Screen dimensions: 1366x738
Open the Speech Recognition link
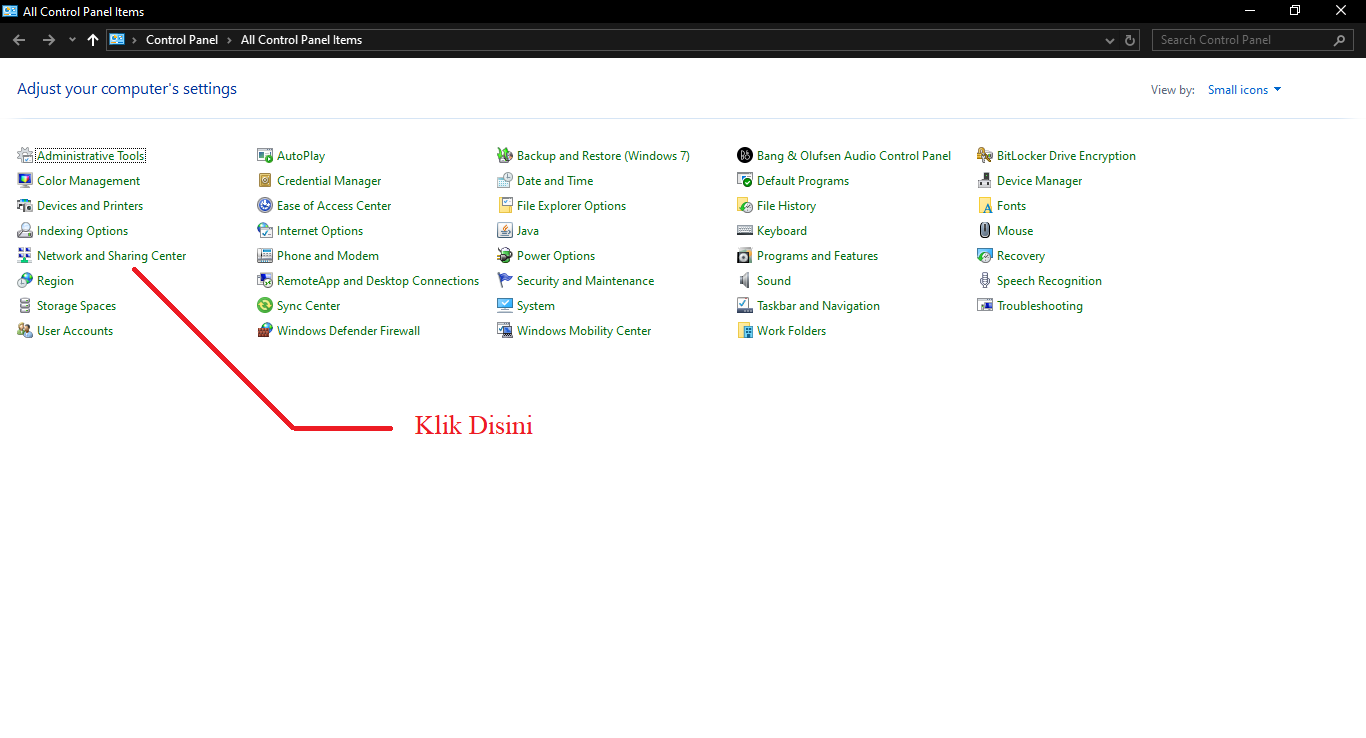(x=1049, y=281)
